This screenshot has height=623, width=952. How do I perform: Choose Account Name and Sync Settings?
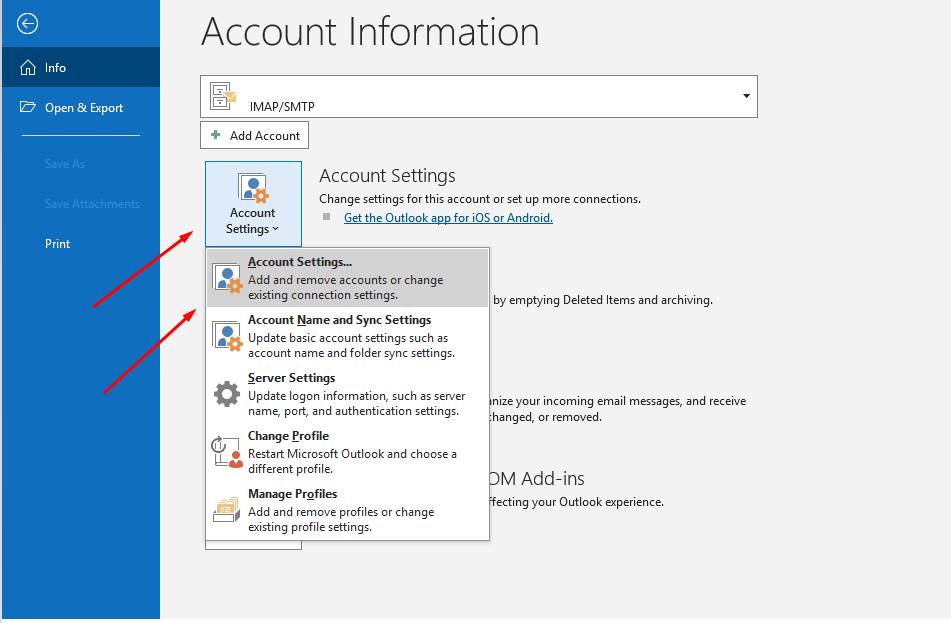pyautogui.click(x=347, y=336)
